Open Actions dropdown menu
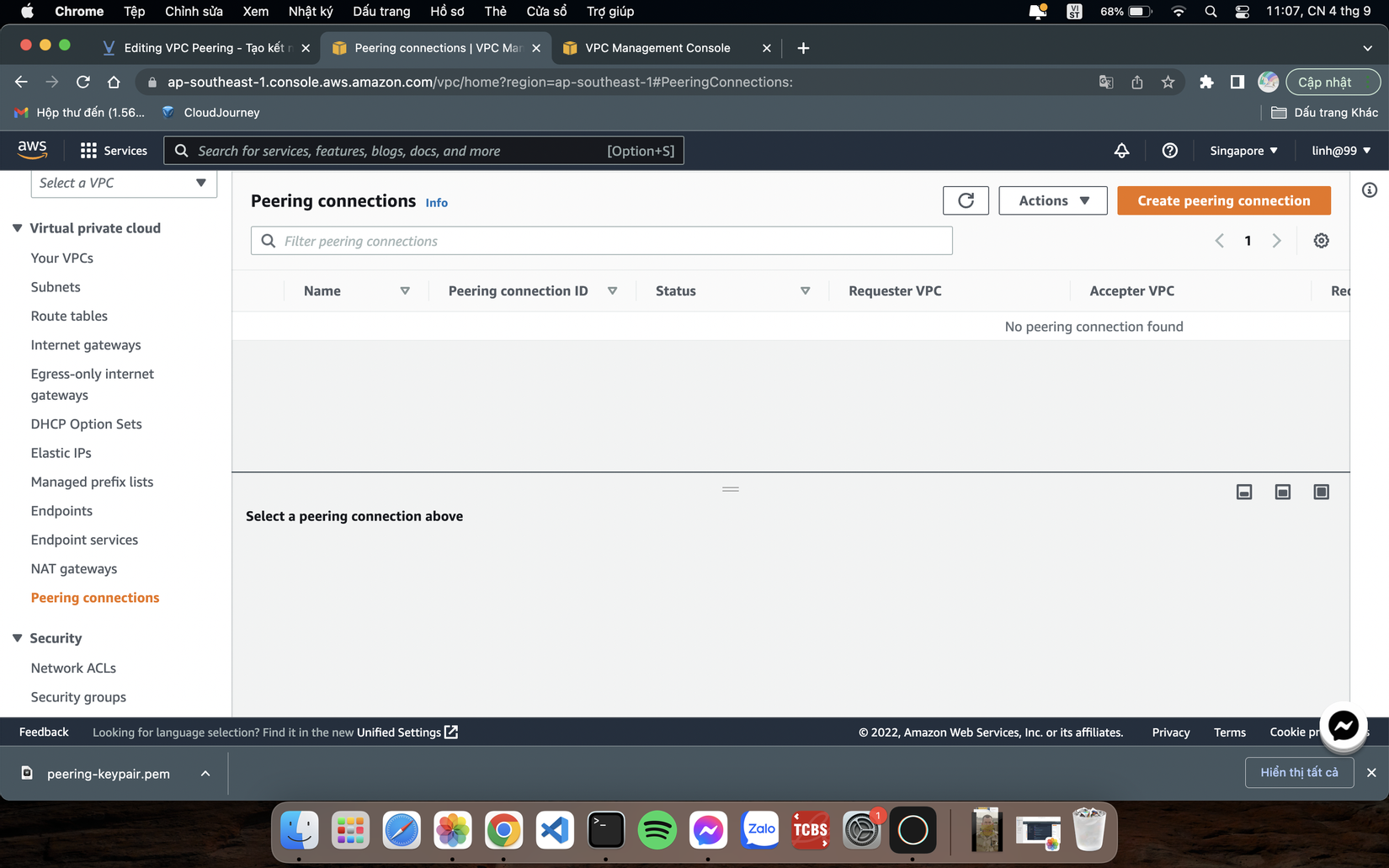The height and width of the screenshot is (868, 1389). click(1052, 200)
